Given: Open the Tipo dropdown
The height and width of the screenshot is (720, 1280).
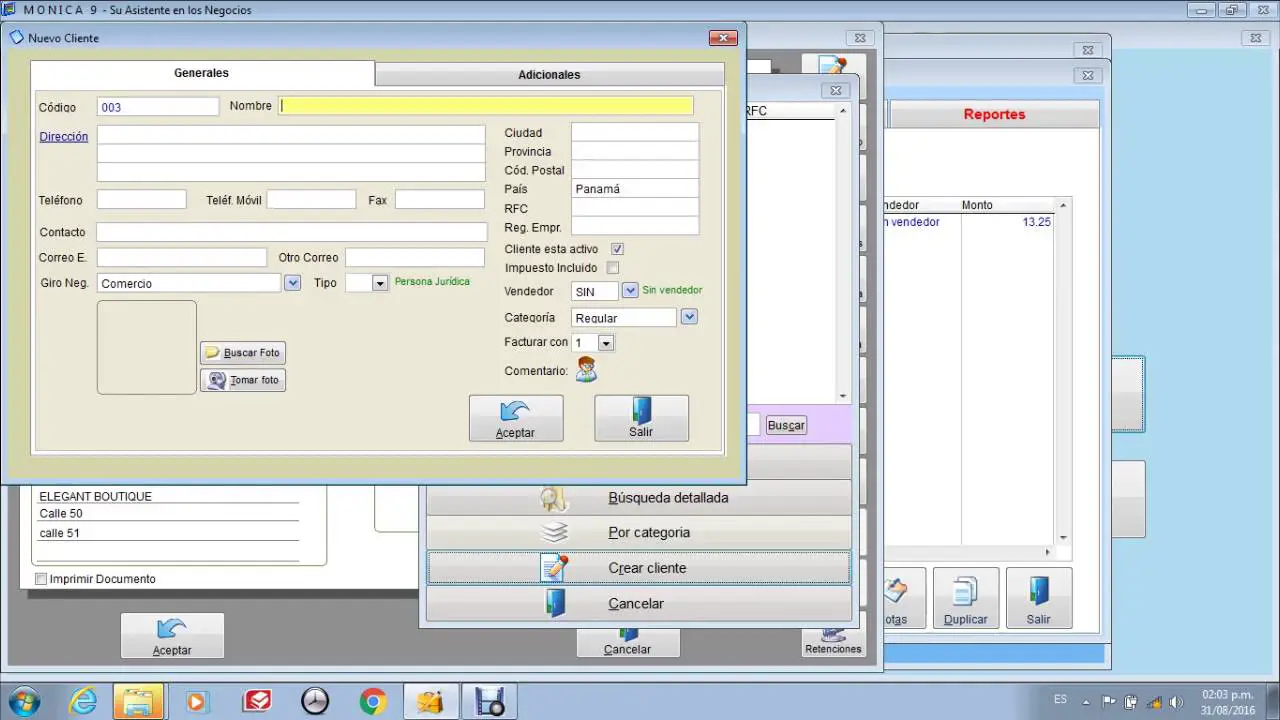Looking at the screenshot, I should pyautogui.click(x=380, y=283).
